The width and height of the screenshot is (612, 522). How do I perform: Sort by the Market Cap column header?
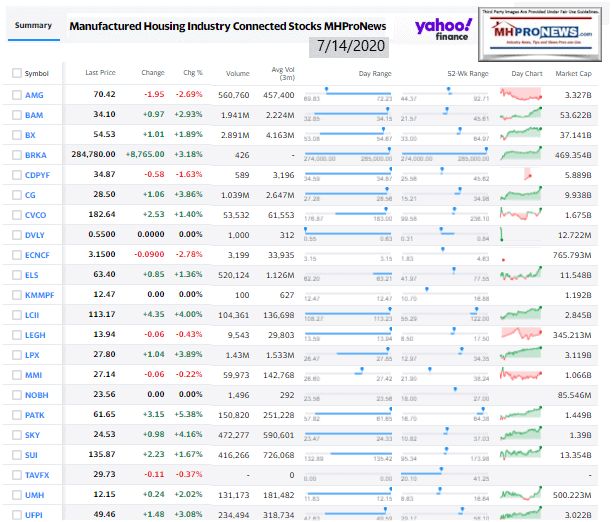pyautogui.click(x=573, y=73)
